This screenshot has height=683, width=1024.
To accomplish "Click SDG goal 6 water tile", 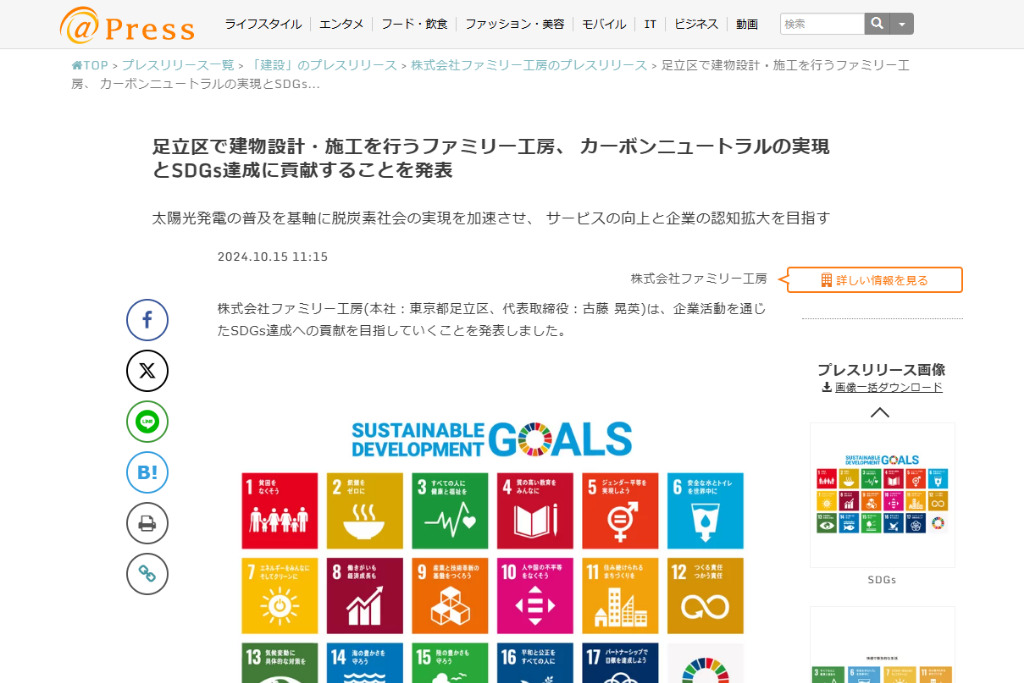I will coord(705,511).
